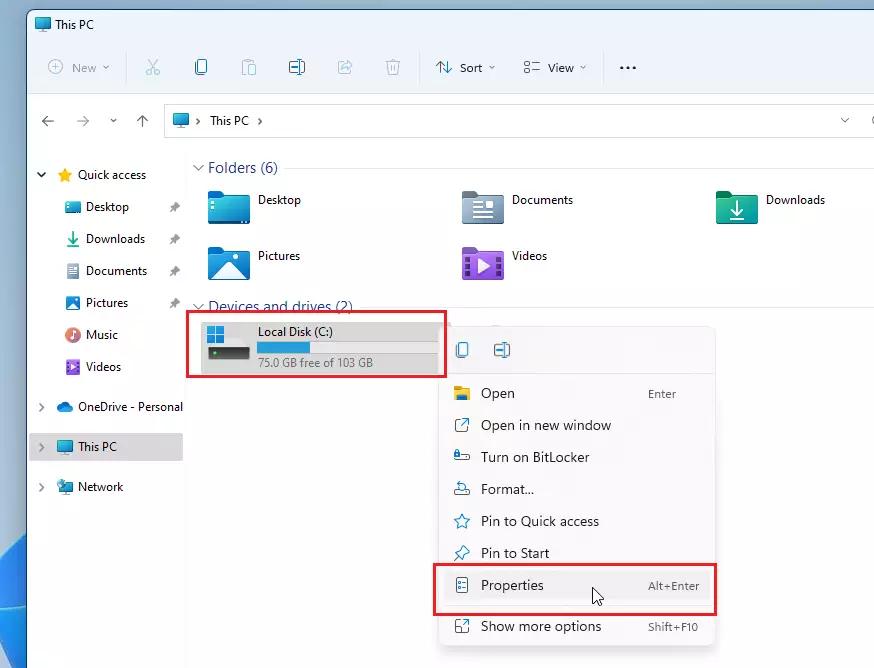Go up one folder level
This screenshot has width=874, height=668.
tap(142, 120)
